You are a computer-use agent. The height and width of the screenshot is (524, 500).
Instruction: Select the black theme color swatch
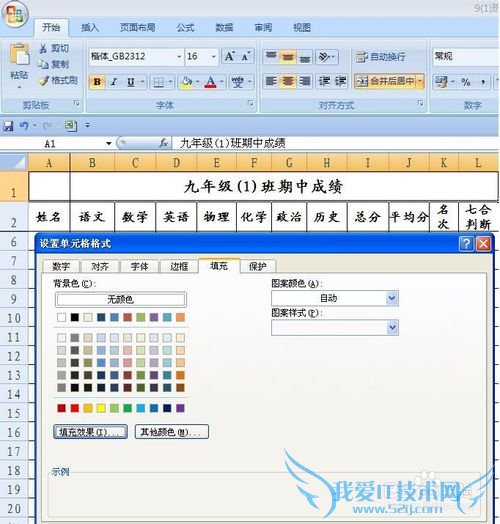(x=75, y=317)
